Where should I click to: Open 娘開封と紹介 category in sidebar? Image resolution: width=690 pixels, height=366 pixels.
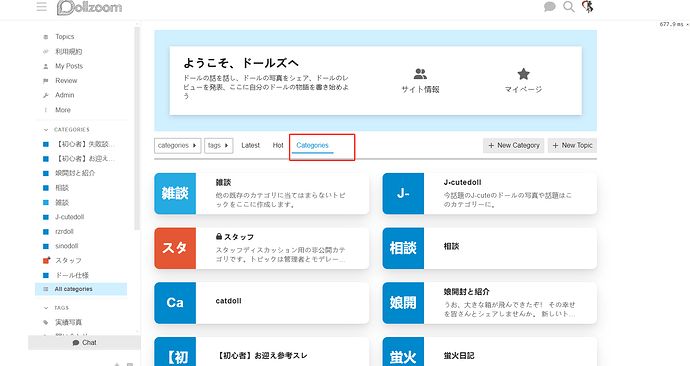tap(75, 173)
